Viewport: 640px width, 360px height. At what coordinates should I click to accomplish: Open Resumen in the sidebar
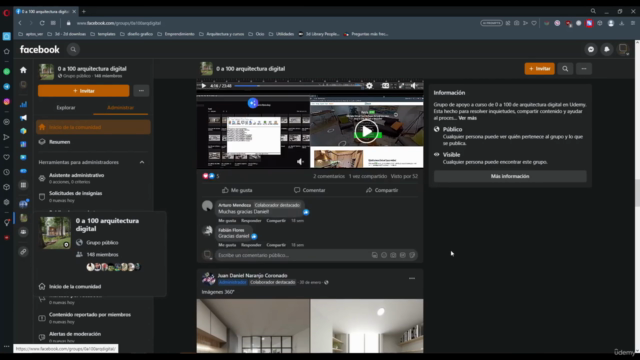[60, 142]
